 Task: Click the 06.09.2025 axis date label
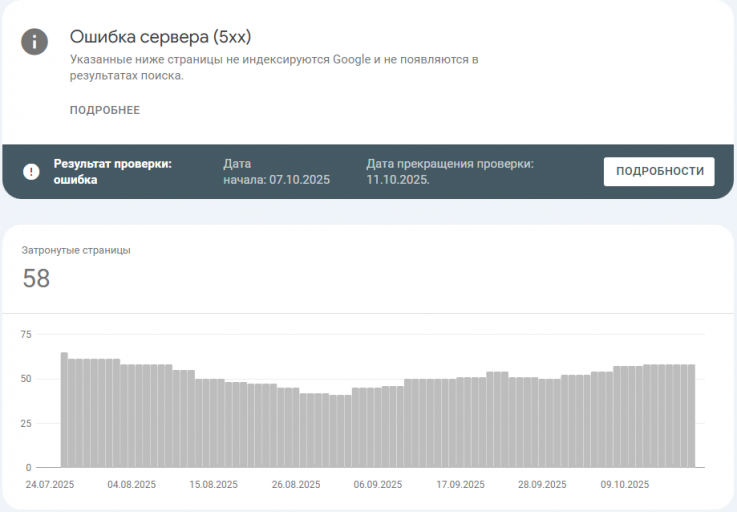[x=378, y=485]
